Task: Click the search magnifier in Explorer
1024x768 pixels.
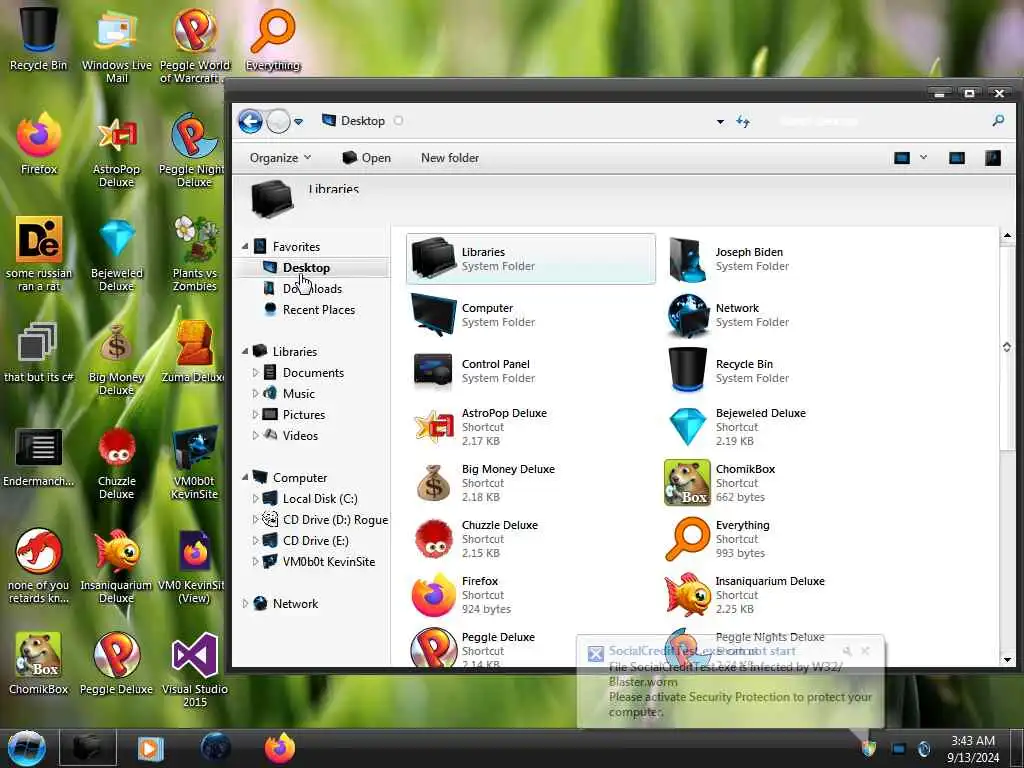Action: (998, 121)
